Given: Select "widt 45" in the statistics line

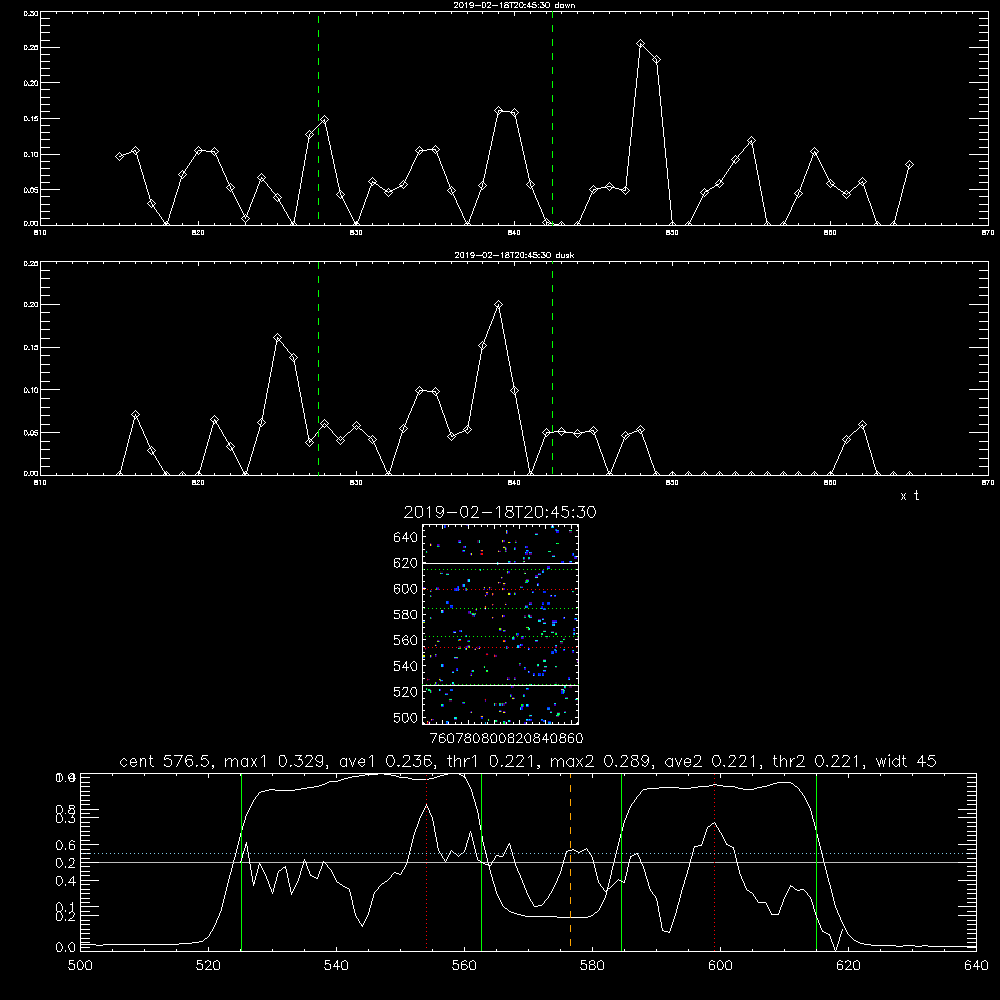Looking at the screenshot, I should 906,761.
